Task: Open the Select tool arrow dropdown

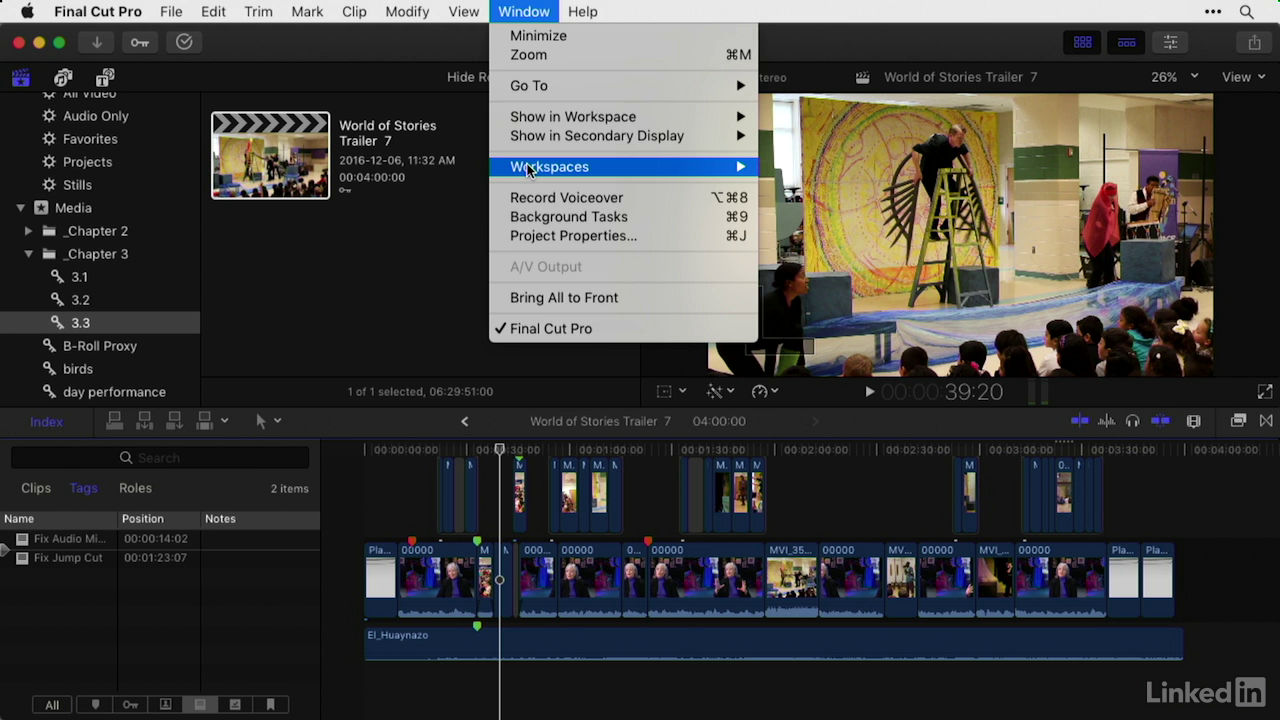Action: coord(267,421)
